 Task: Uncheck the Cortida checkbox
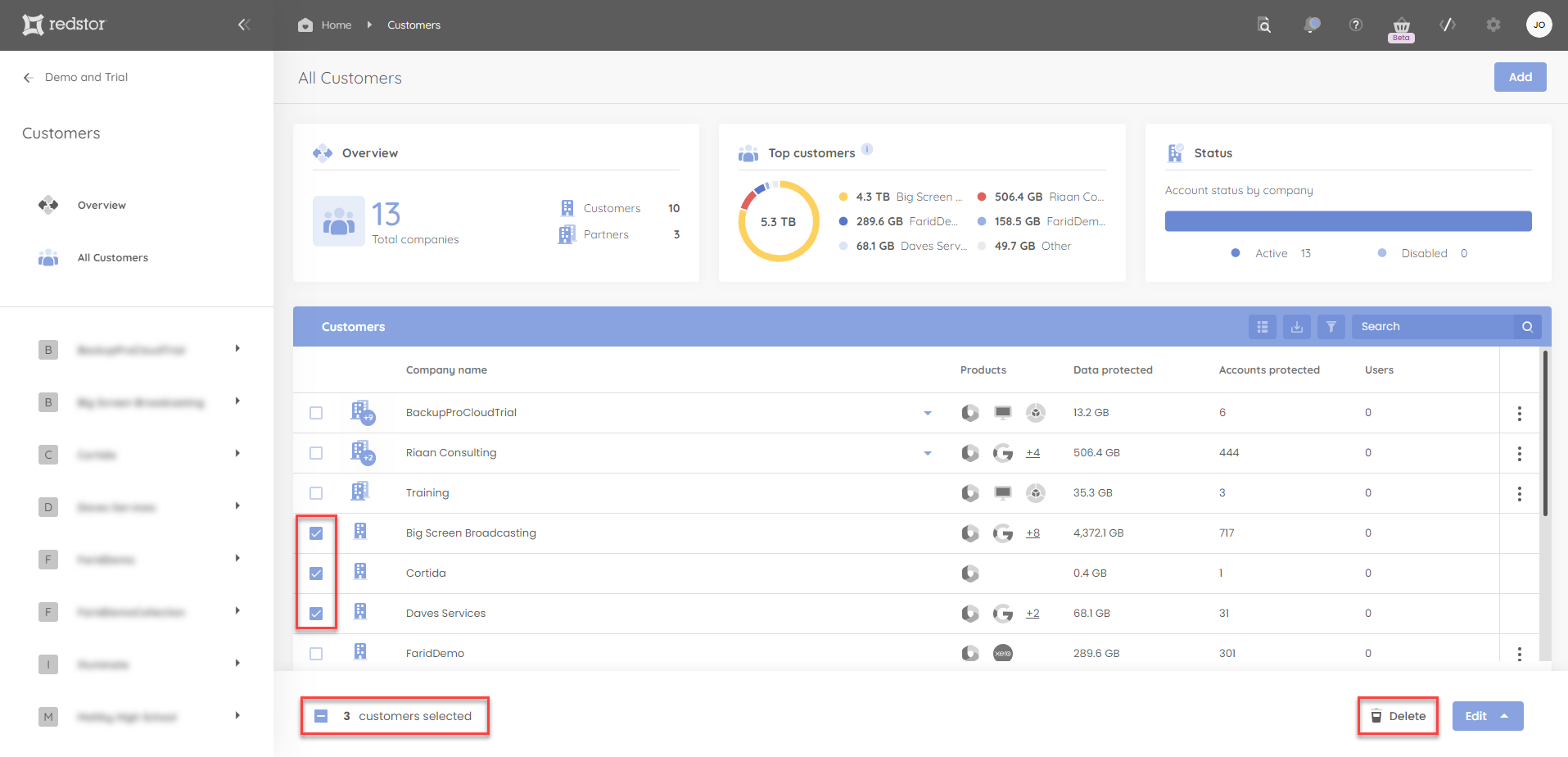[x=316, y=573]
